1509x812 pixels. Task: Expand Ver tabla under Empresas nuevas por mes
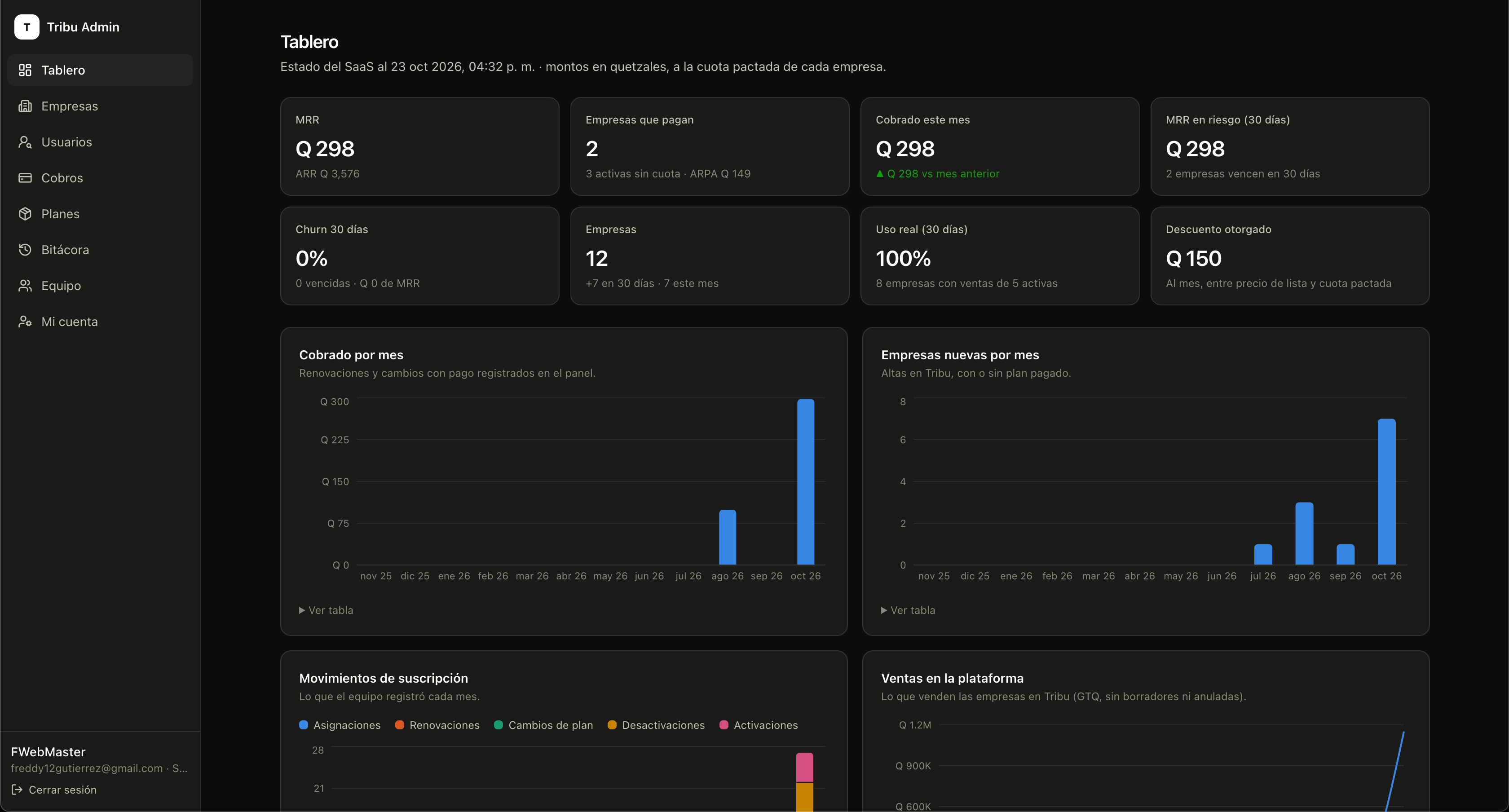(908, 610)
